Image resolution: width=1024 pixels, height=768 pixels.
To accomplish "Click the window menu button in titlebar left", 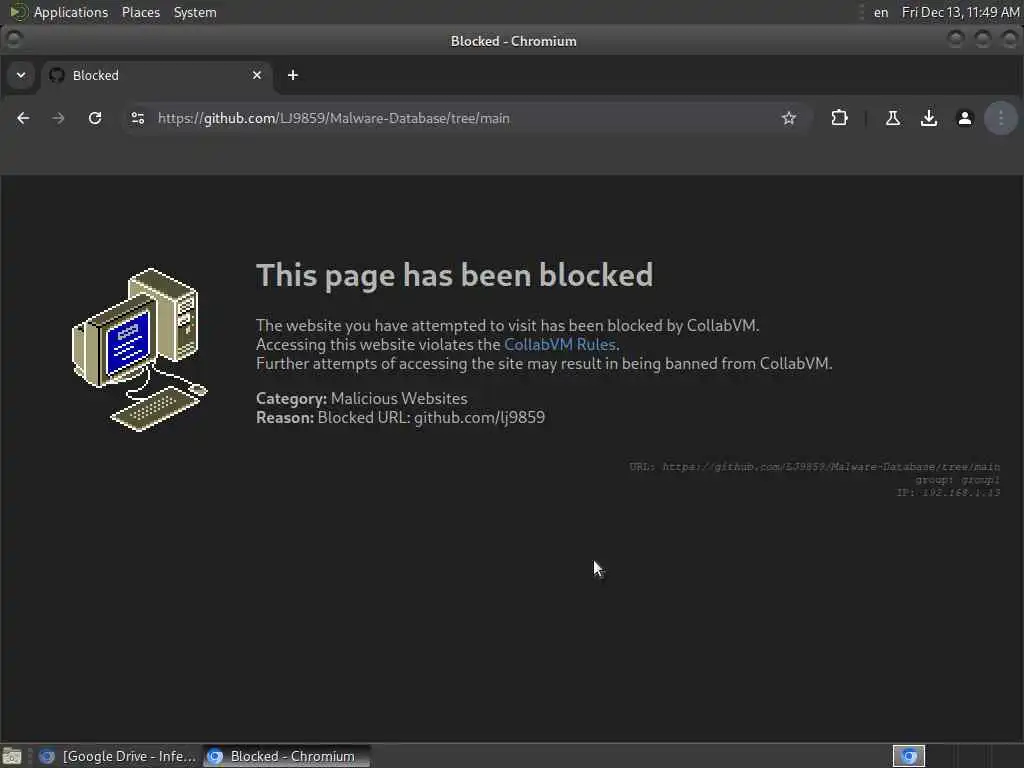I will [x=13, y=40].
